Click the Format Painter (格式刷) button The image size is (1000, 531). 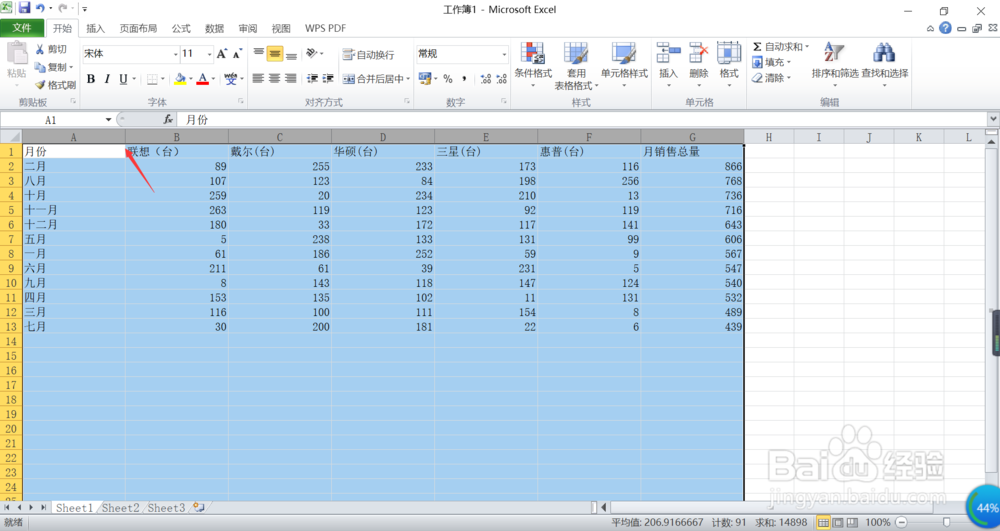pos(55,85)
